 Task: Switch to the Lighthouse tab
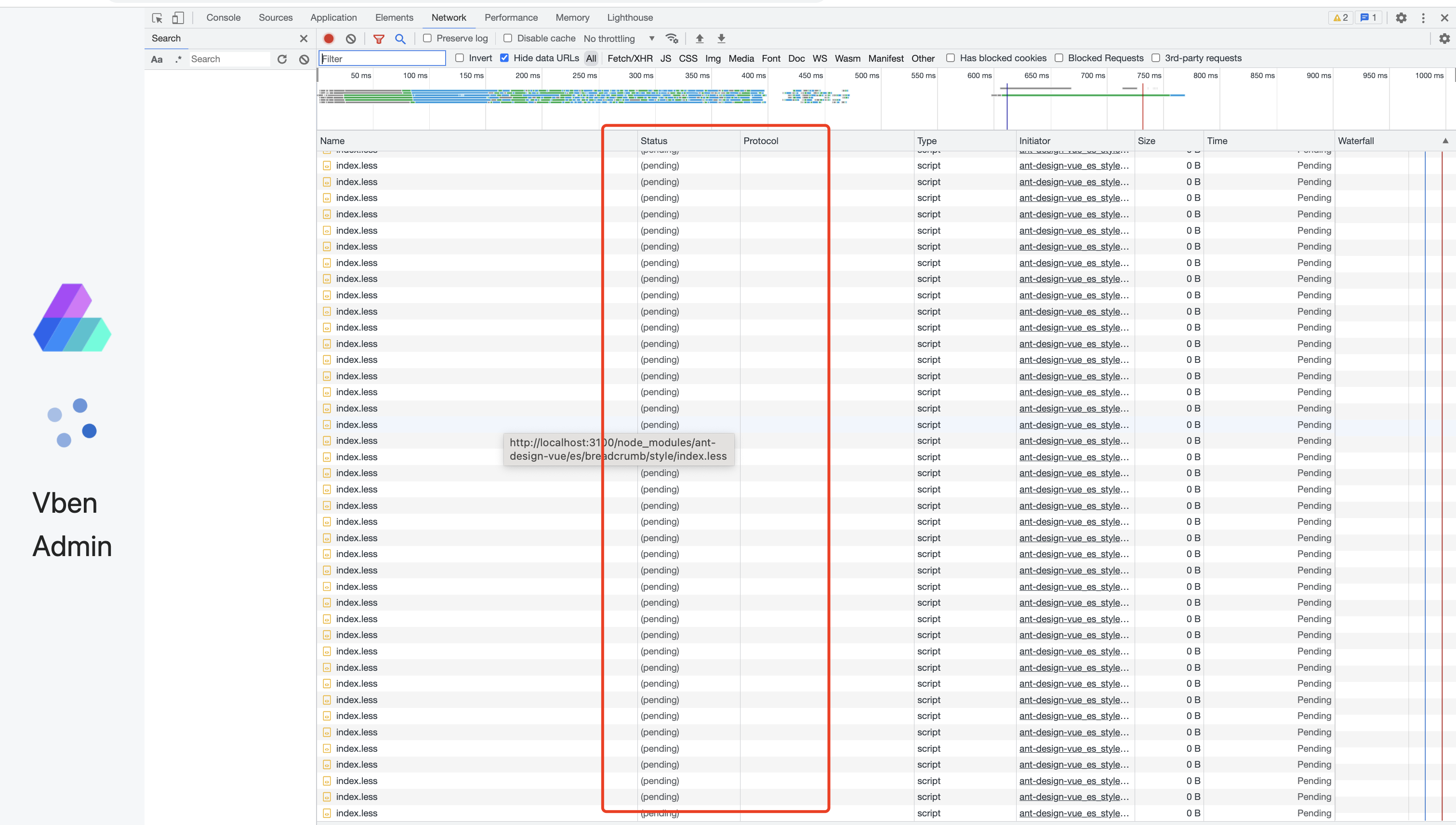click(x=629, y=17)
